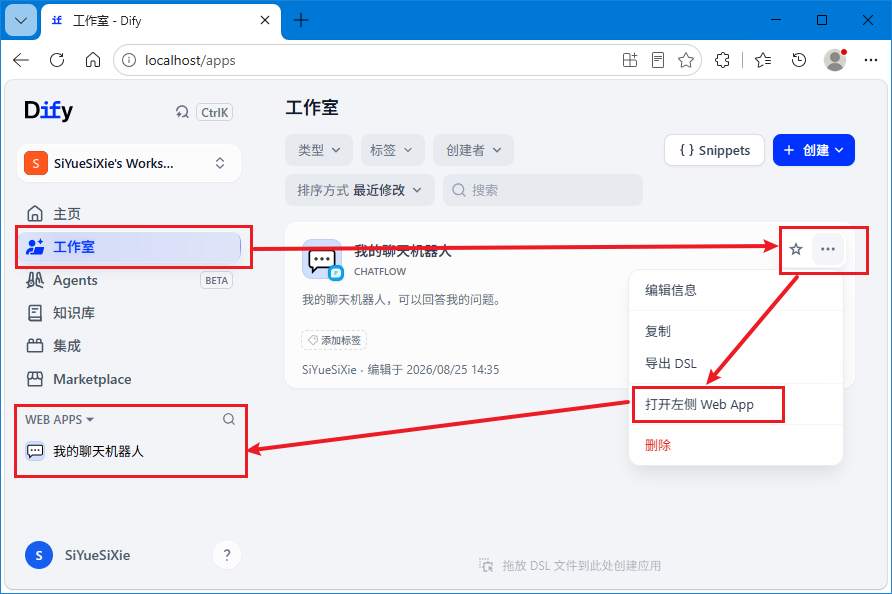Click the home house icon in sidebar

(x=35, y=214)
